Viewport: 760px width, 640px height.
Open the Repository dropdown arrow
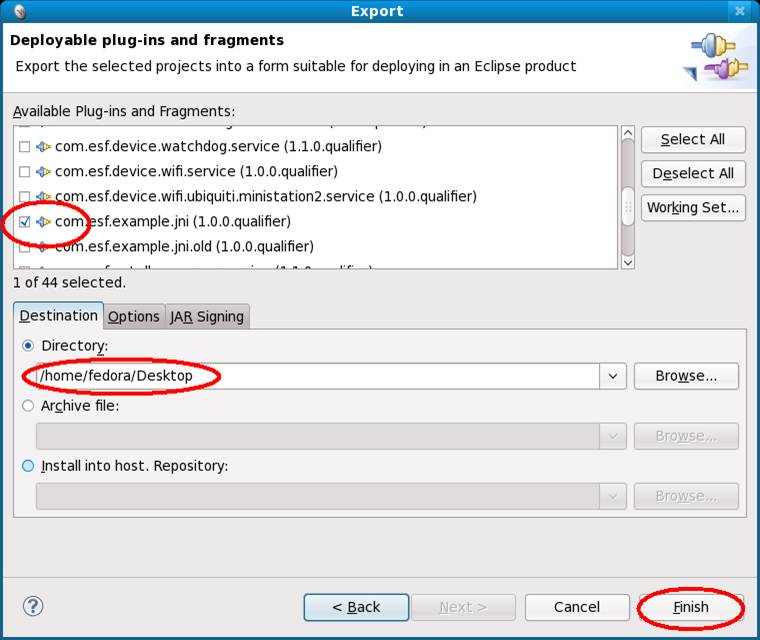click(x=613, y=496)
